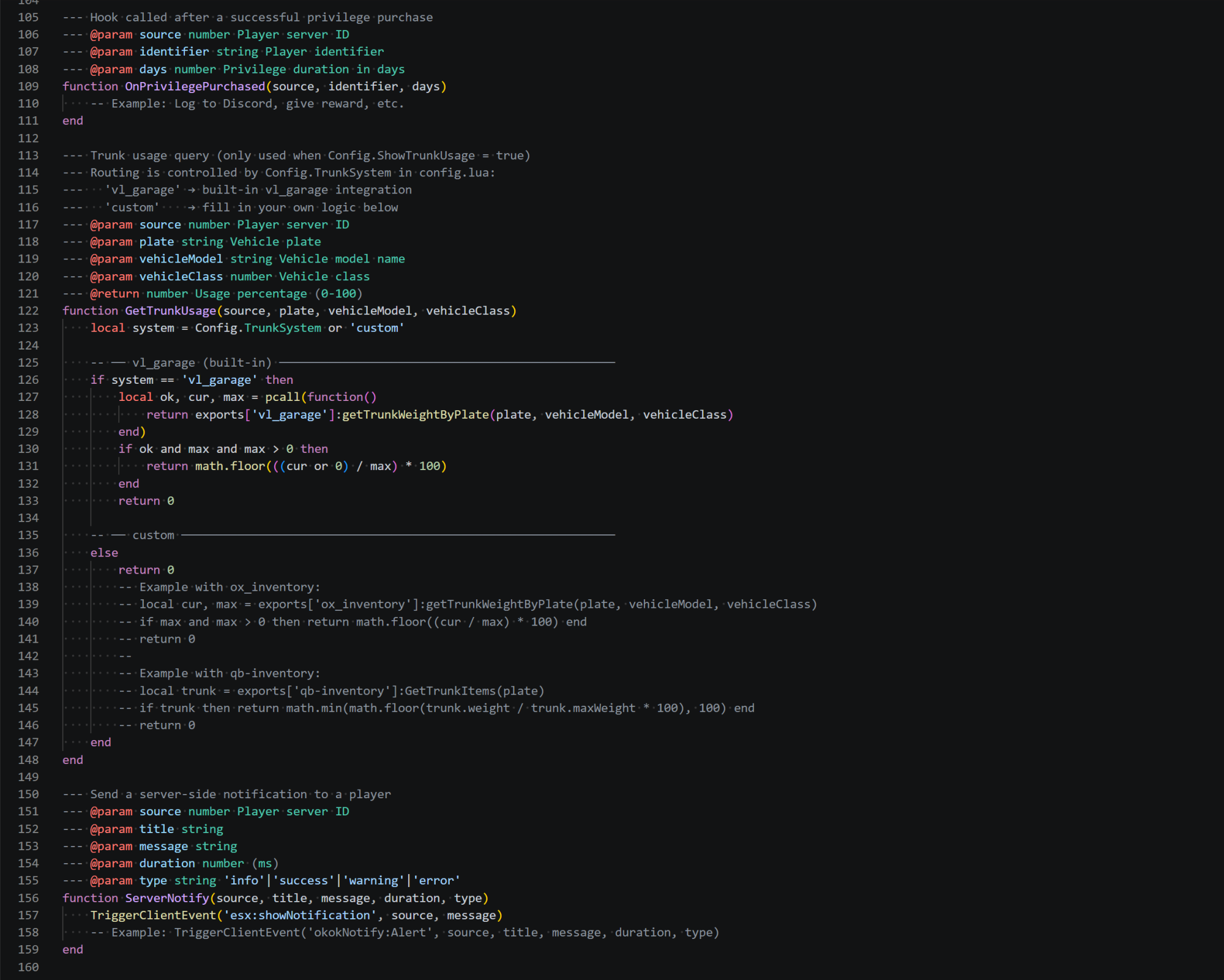Viewport: 1224px width, 980px height.
Task: Click the end keyword on line 111
Action: (x=73, y=121)
